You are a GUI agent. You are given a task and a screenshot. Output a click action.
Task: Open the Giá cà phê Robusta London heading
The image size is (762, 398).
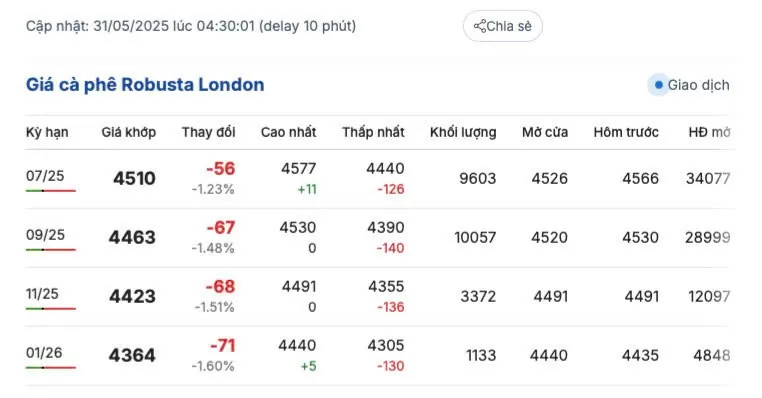click(x=145, y=85)
